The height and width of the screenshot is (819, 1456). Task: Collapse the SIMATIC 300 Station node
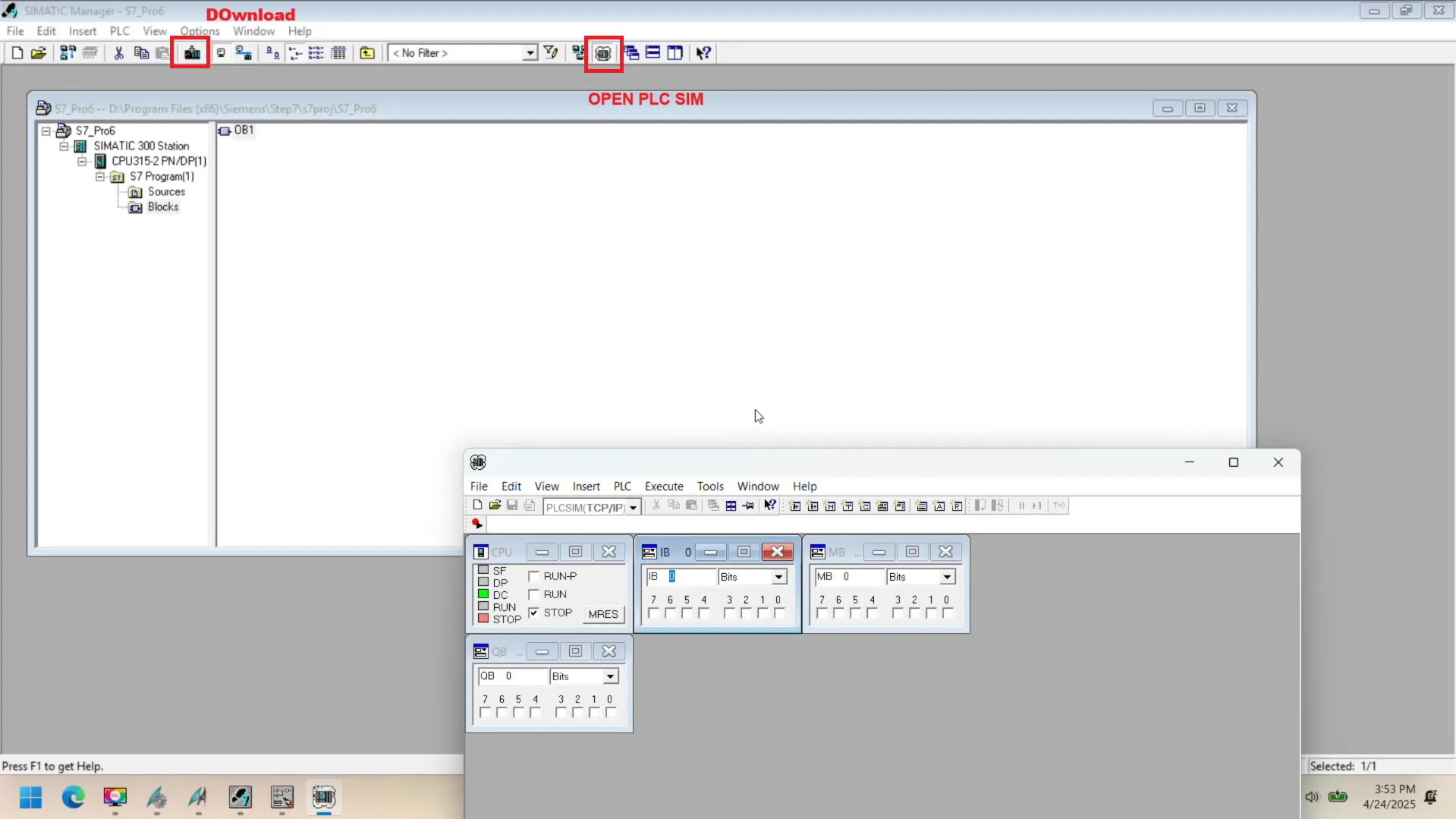(64, 146)
